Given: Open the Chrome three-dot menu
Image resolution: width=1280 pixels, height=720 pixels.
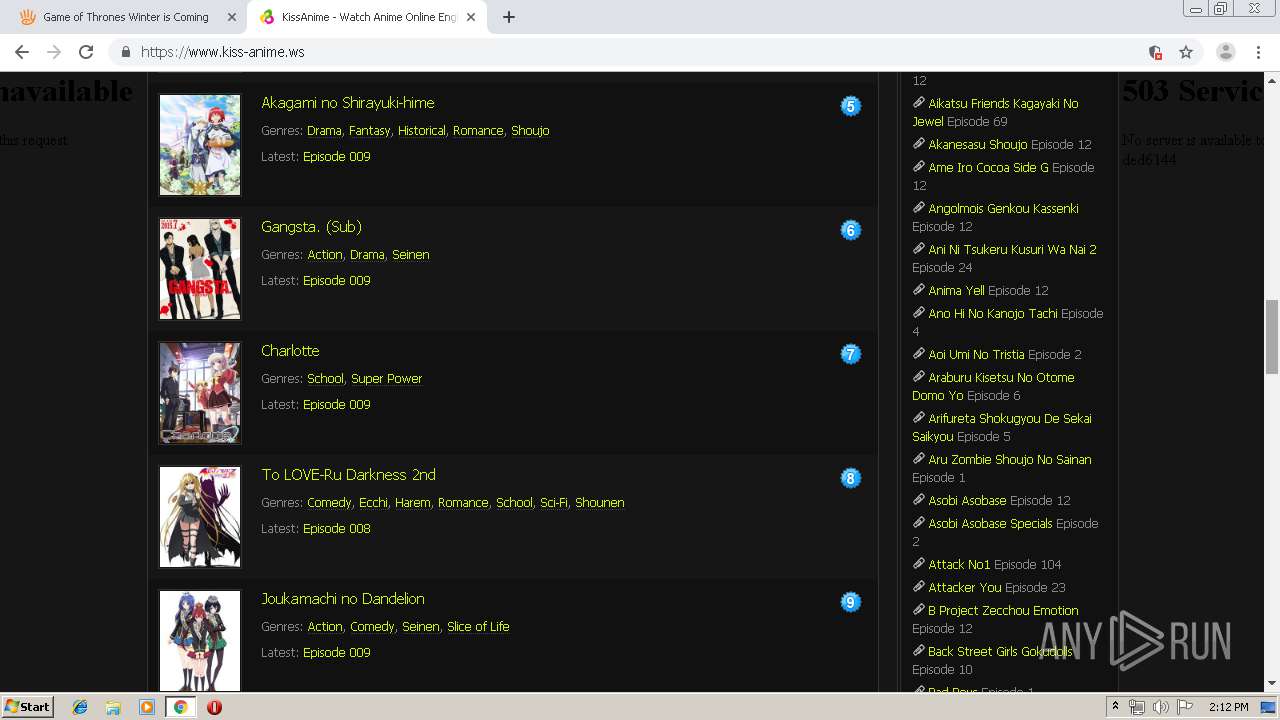Looking at the screenshot, I should point(1258,52).
